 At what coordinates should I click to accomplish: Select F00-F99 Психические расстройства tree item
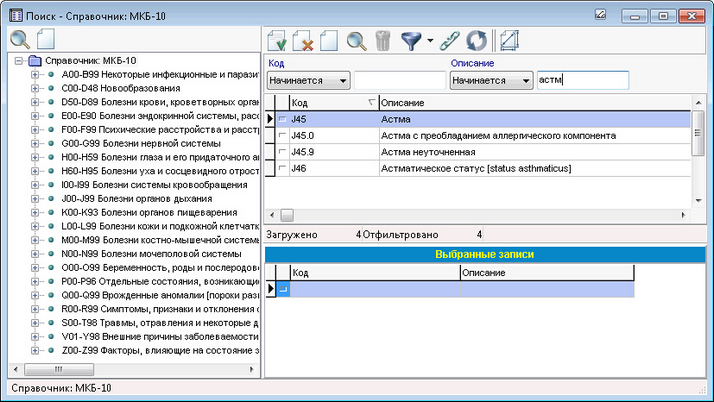tap(159, 129)
